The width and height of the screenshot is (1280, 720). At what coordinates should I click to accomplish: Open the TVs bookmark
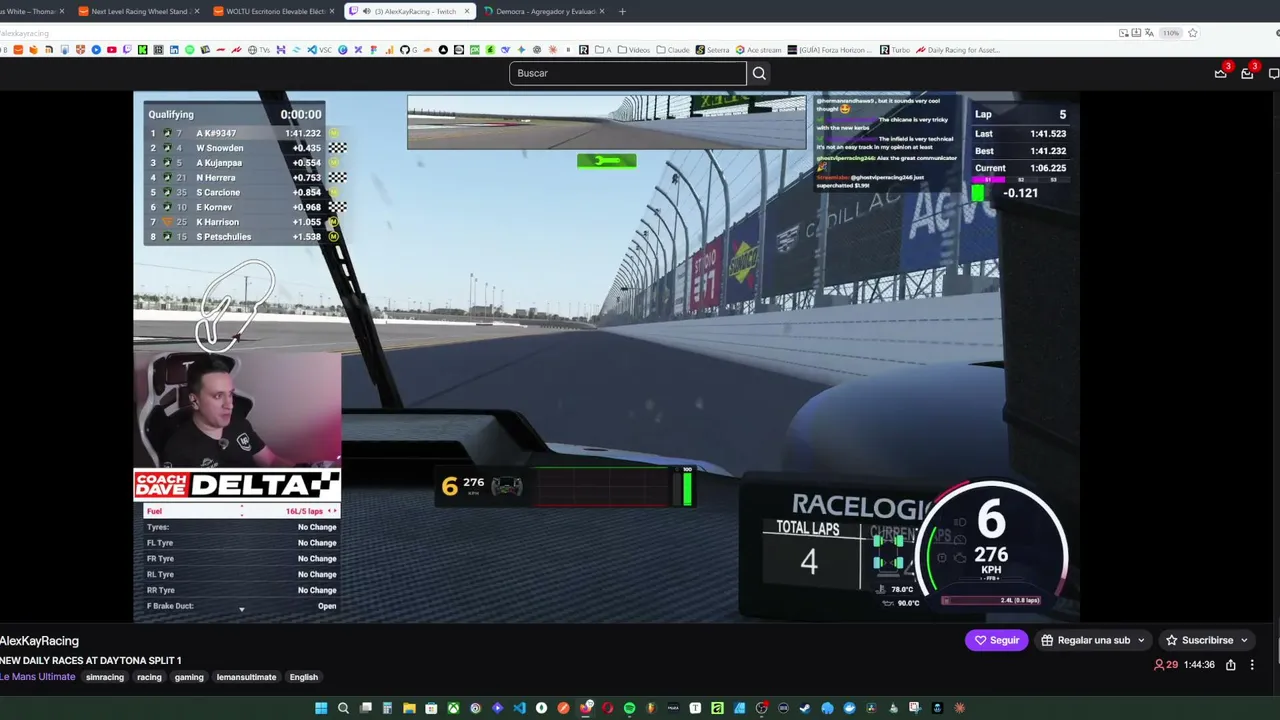(x=259, y=50)
